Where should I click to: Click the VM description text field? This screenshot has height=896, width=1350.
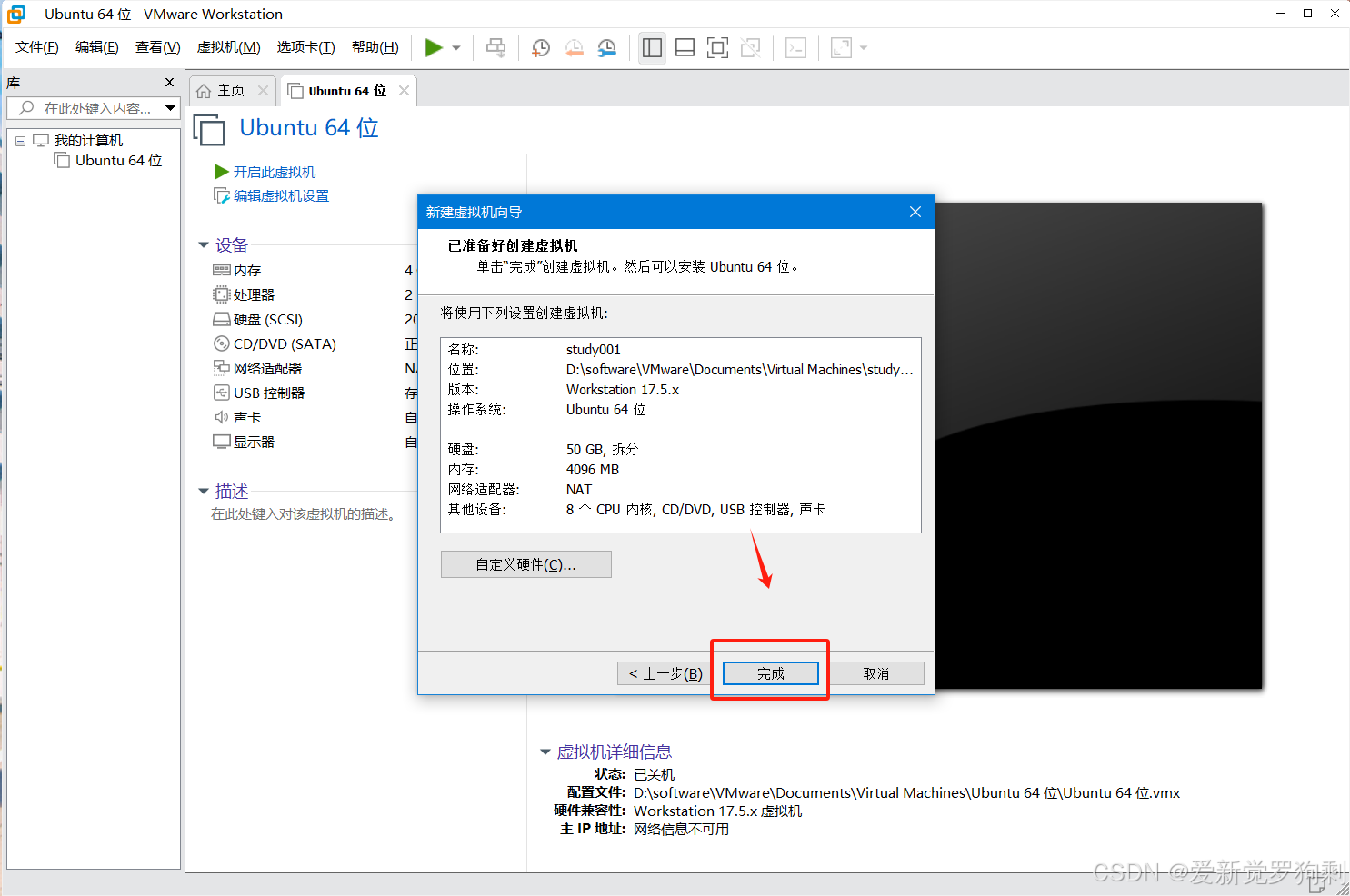(304, 514)
